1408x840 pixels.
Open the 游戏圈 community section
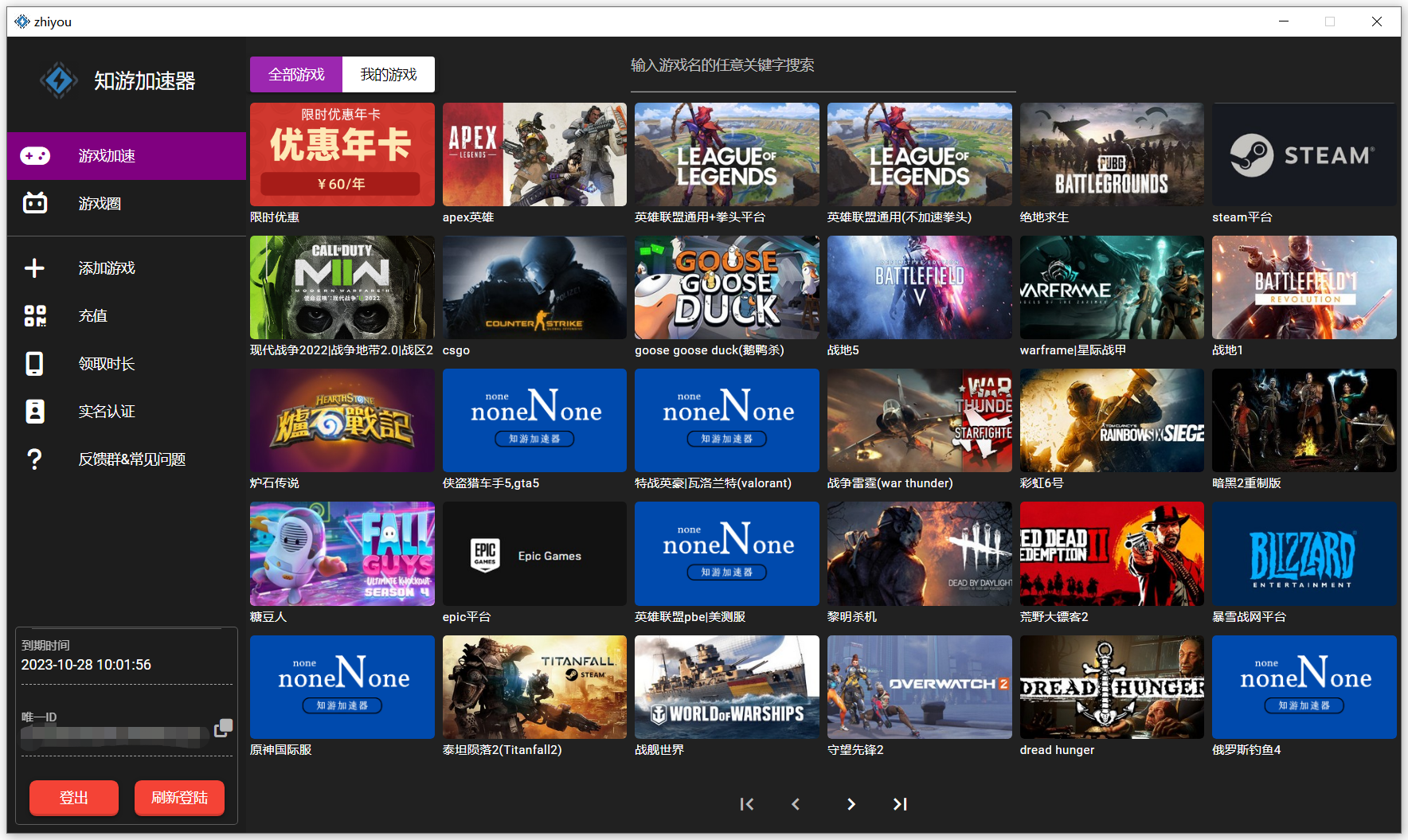pyautogui.click(x=127, y=204)
